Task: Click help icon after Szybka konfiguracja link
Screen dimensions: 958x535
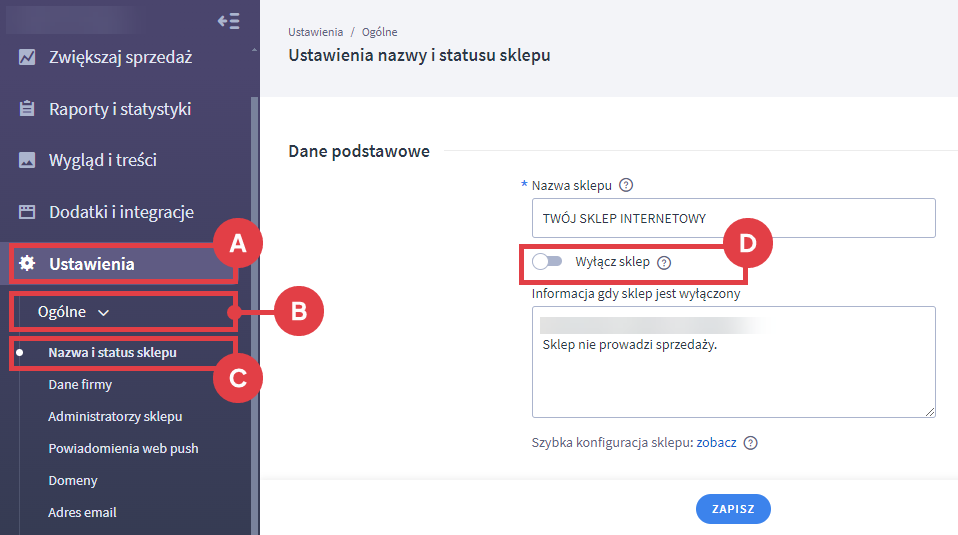Action: (751, 443)
